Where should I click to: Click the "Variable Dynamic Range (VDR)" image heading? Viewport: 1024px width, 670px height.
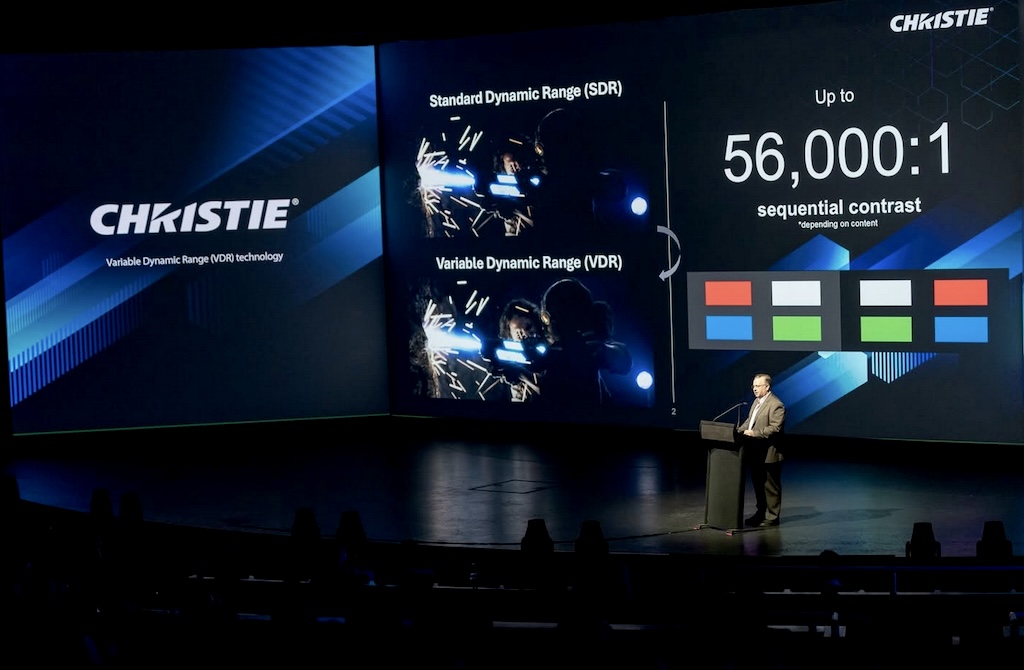tap(529, 263)
